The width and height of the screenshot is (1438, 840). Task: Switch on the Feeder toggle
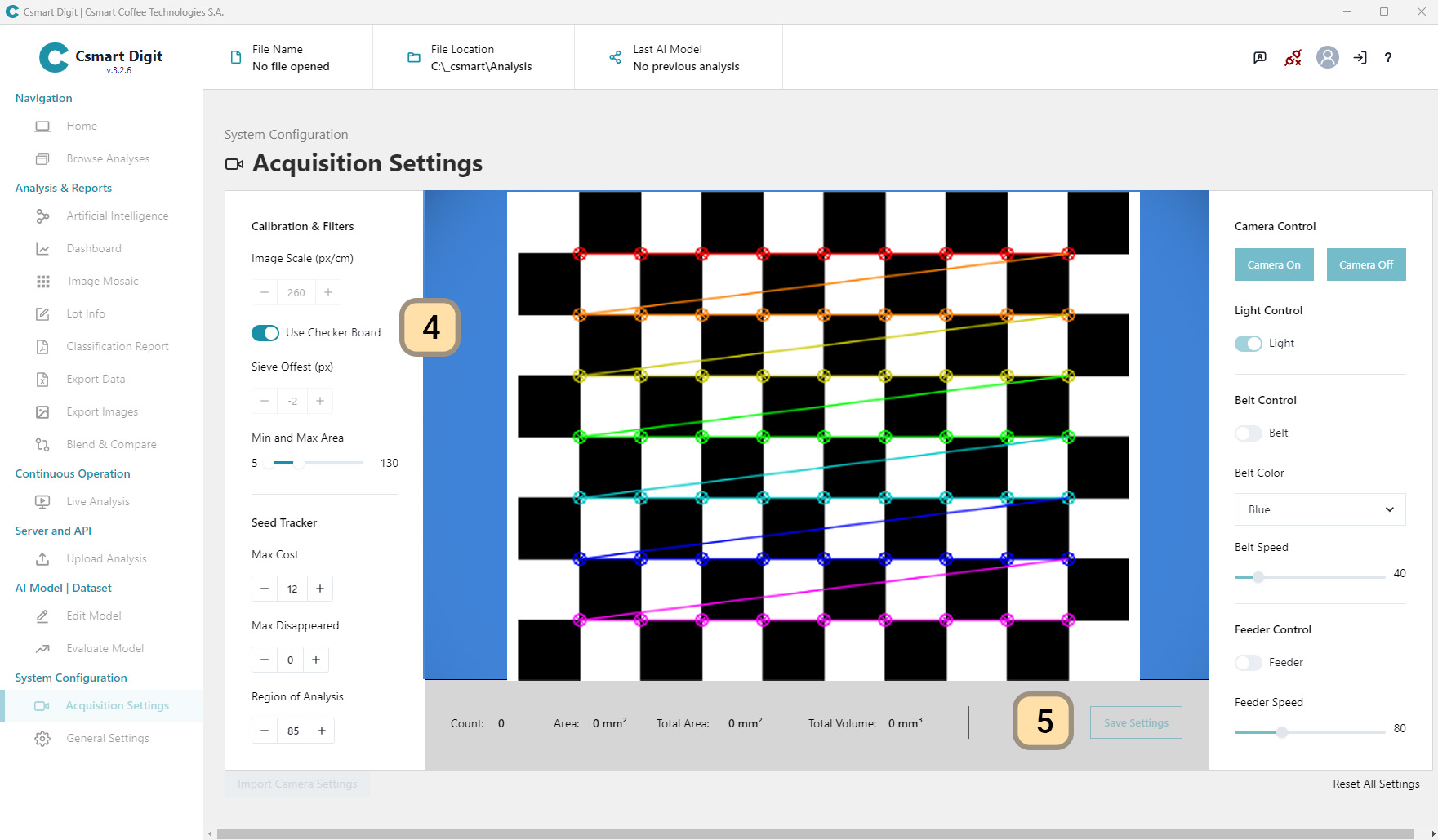(x=1248, y=663)
